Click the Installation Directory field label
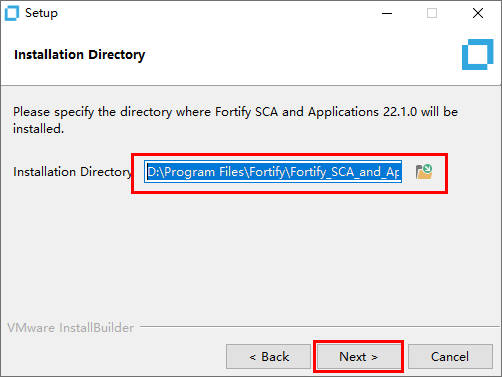Viewport: 502px width, 377px height. coord(72,172)
